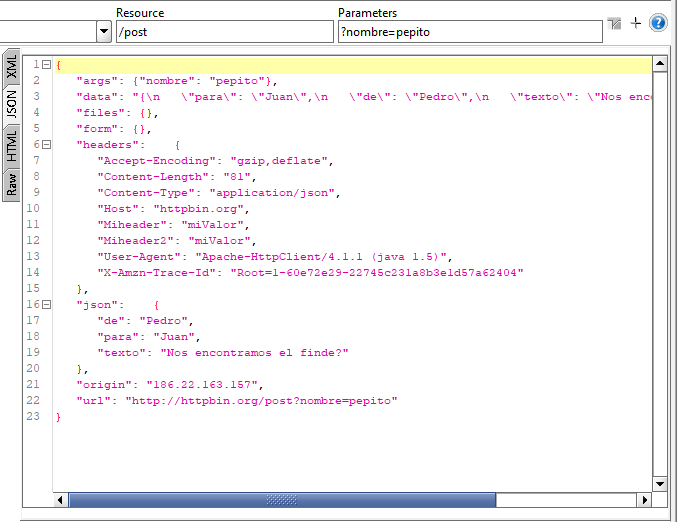This screenshot has width=679, height=522.
Task: Open the help icon next to Parameters
Action: point(658,23)
